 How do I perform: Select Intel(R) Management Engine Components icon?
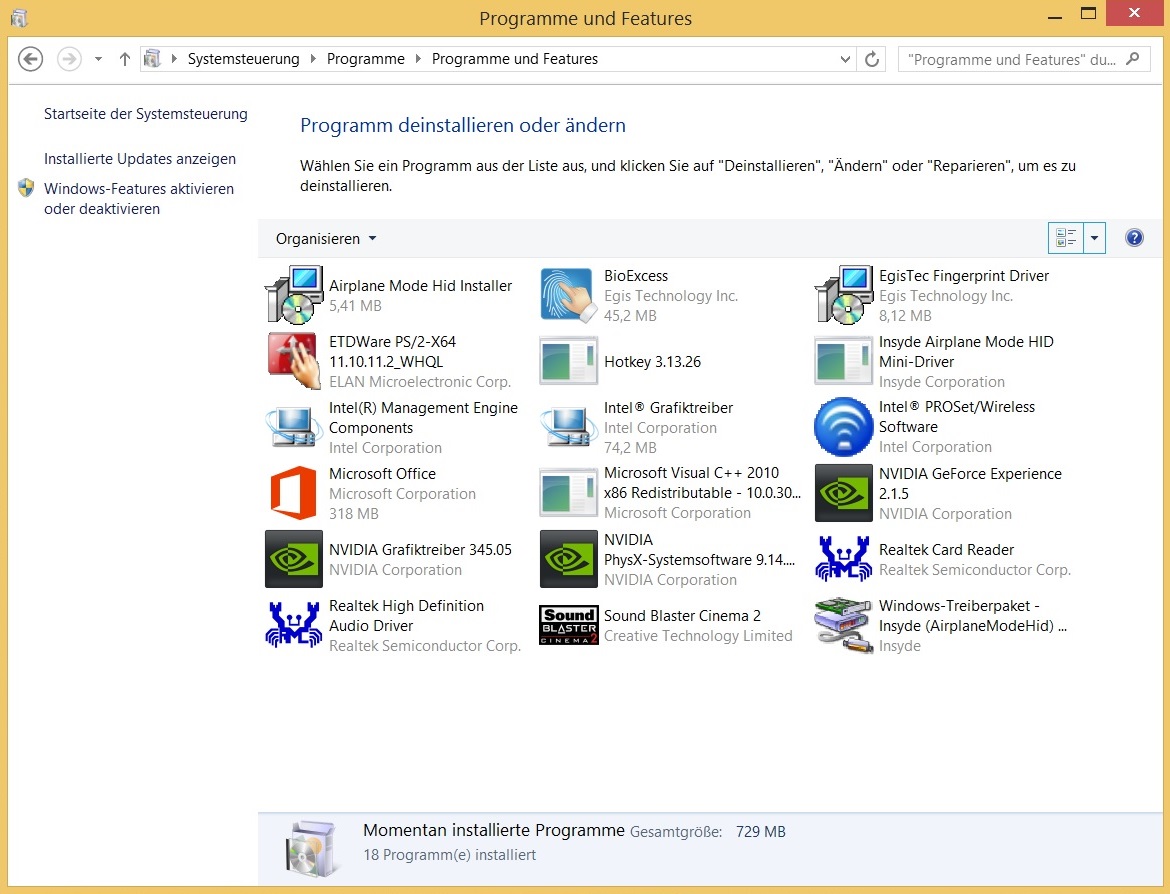point(294,427)
